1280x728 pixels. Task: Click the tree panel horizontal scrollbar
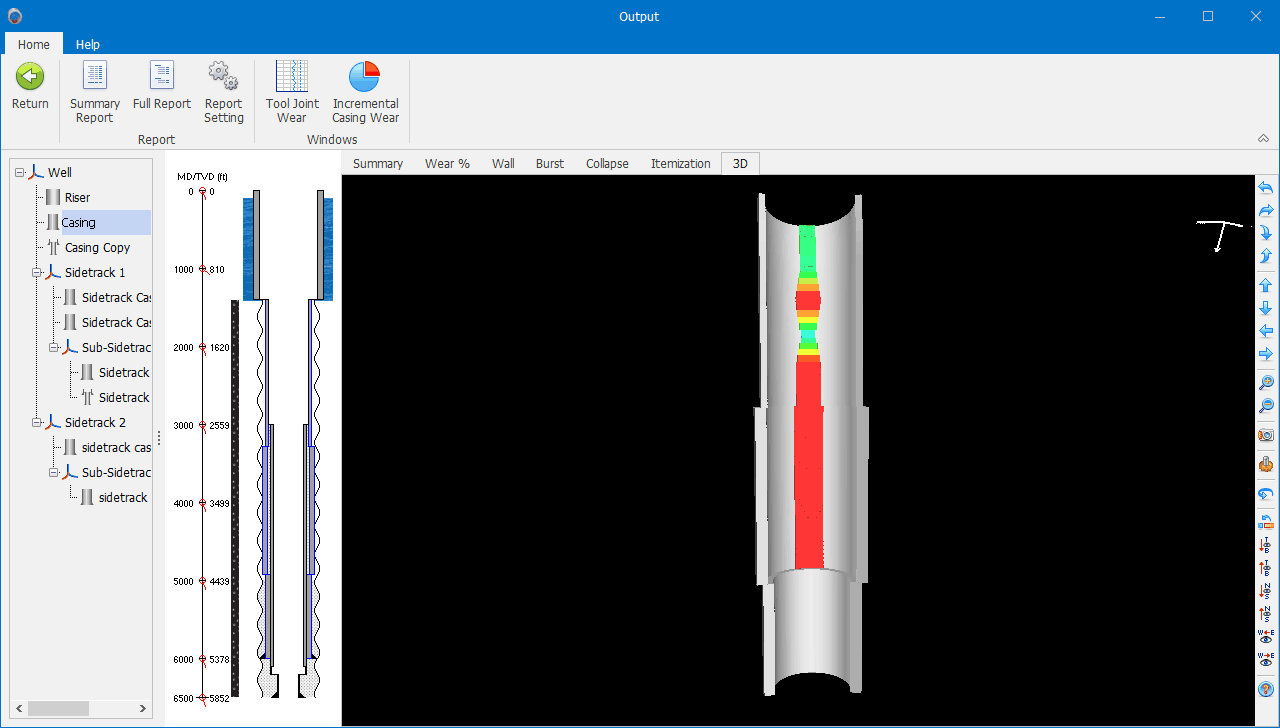(60, 708)
